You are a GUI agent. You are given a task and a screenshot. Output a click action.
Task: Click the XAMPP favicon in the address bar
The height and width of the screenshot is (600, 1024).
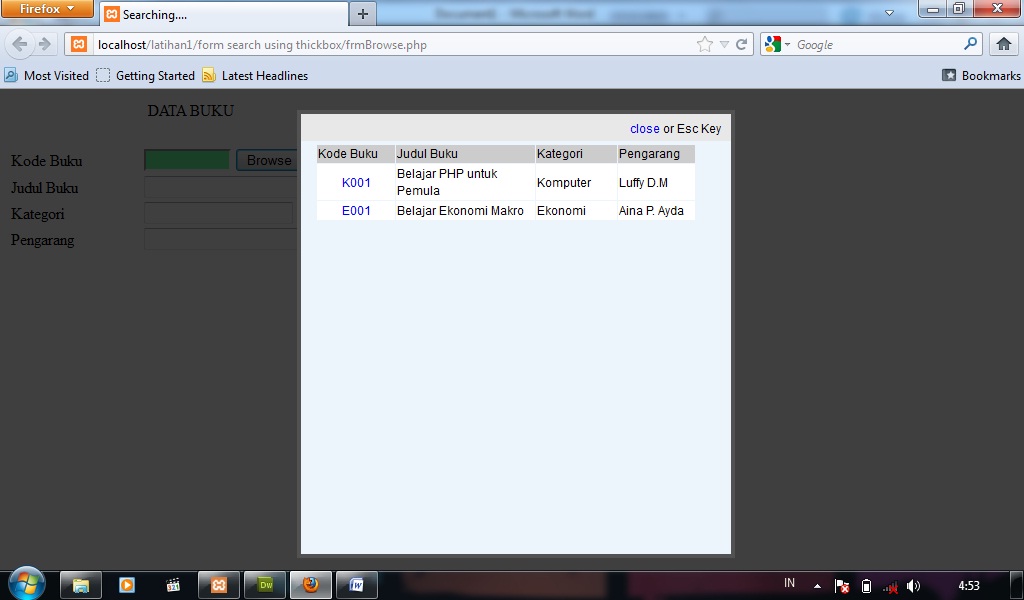78,44
